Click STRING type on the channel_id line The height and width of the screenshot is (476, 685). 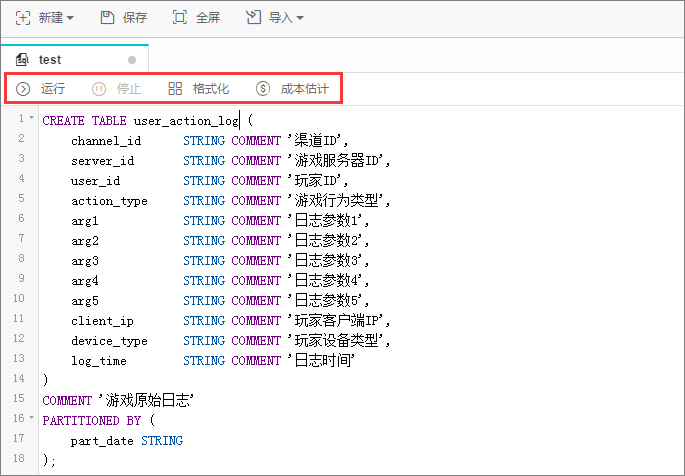pos(204,141)
